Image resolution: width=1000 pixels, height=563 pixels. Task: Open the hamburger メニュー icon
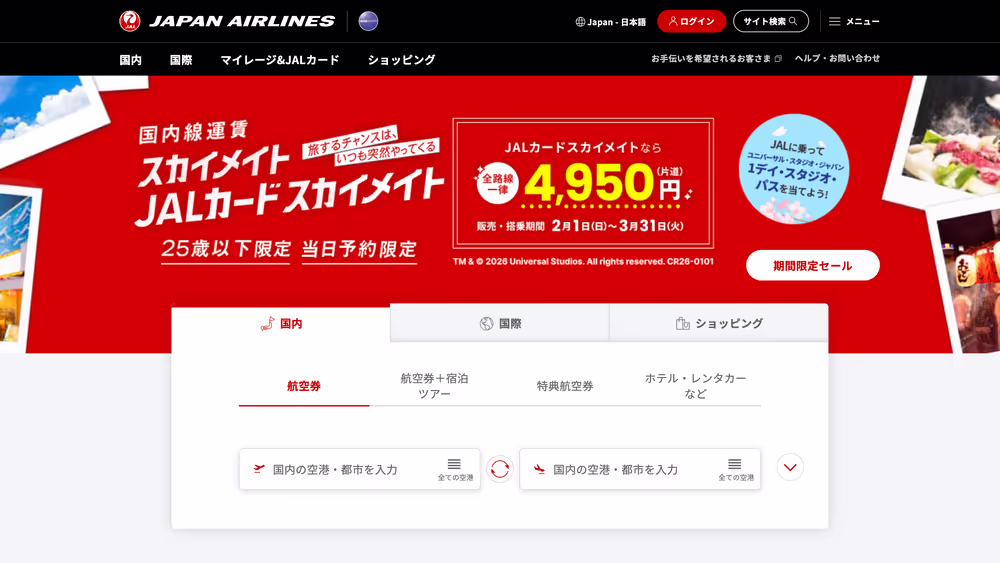pos(834,21)
